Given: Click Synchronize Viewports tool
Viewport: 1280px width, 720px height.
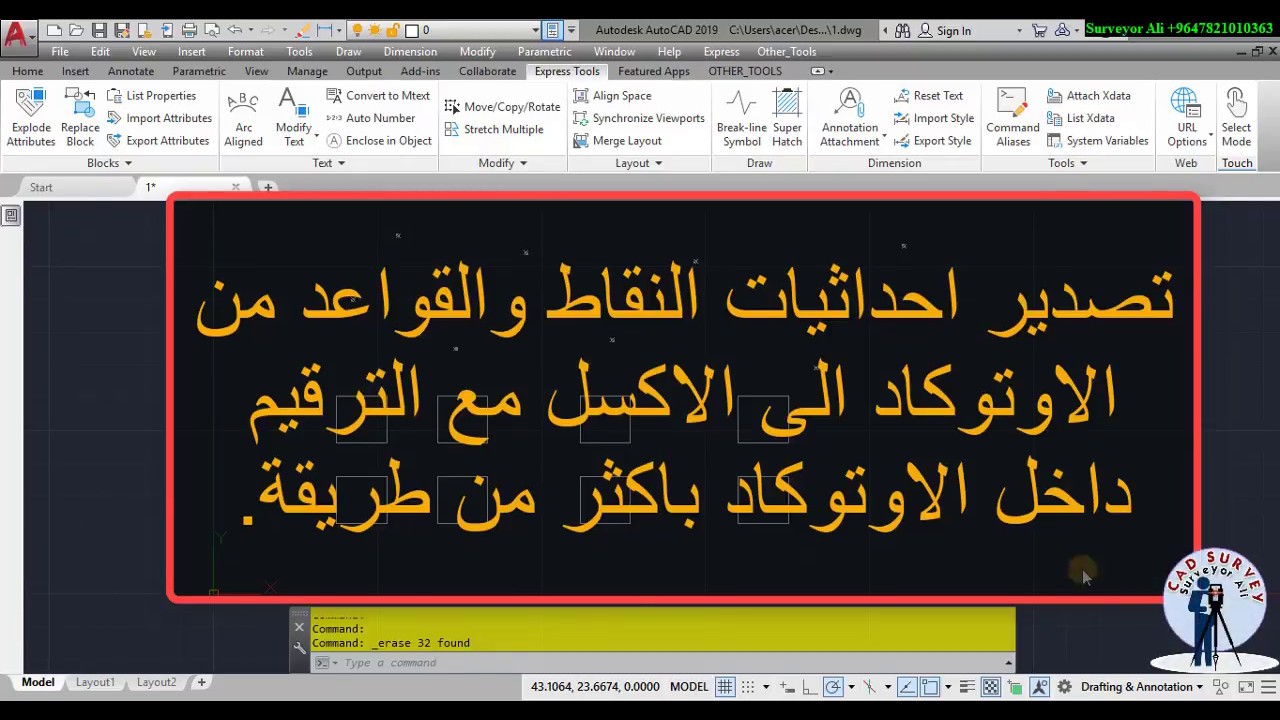Looking at the screenshot, I should tap(639, 118).
